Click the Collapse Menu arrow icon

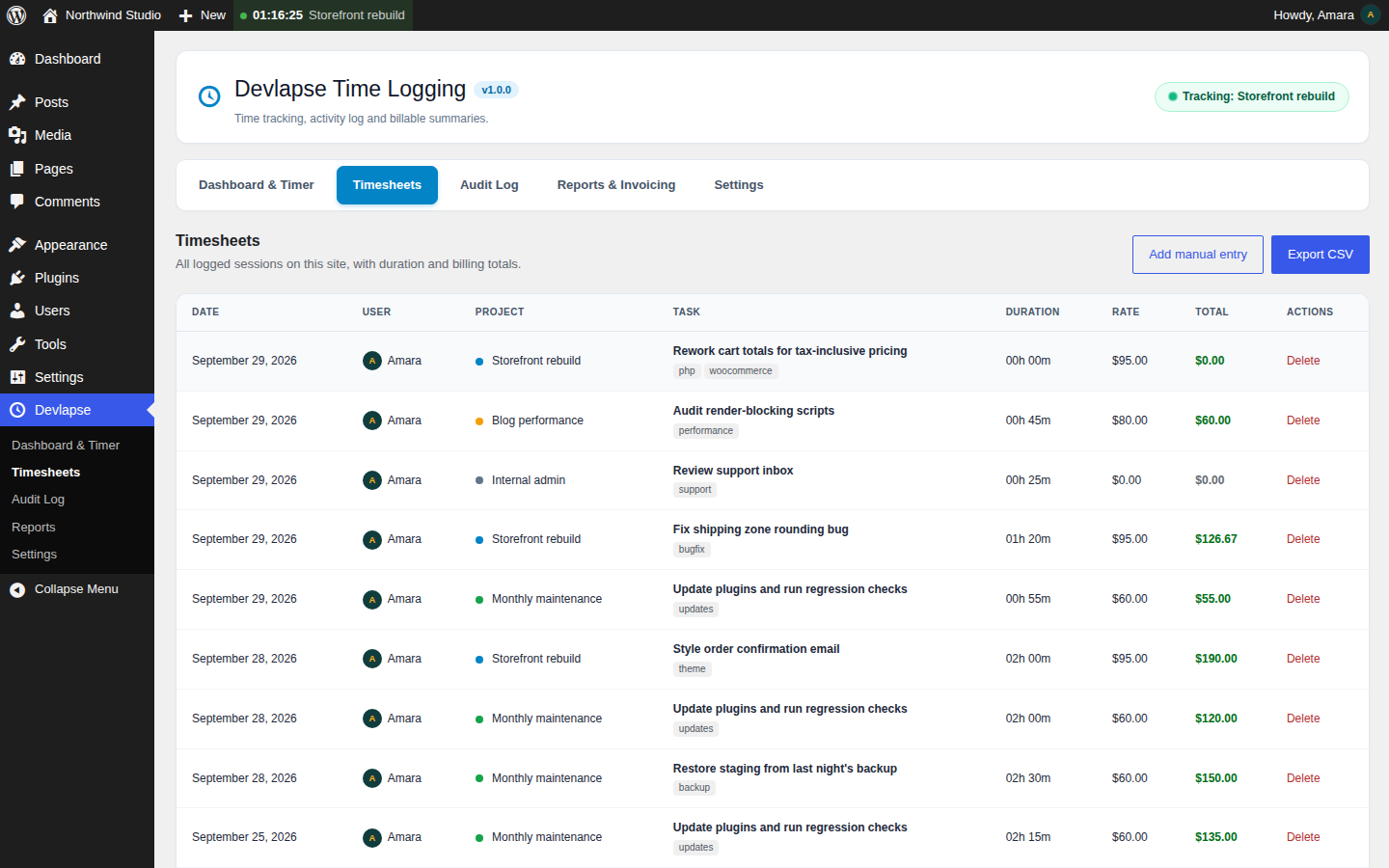point(17,589)
